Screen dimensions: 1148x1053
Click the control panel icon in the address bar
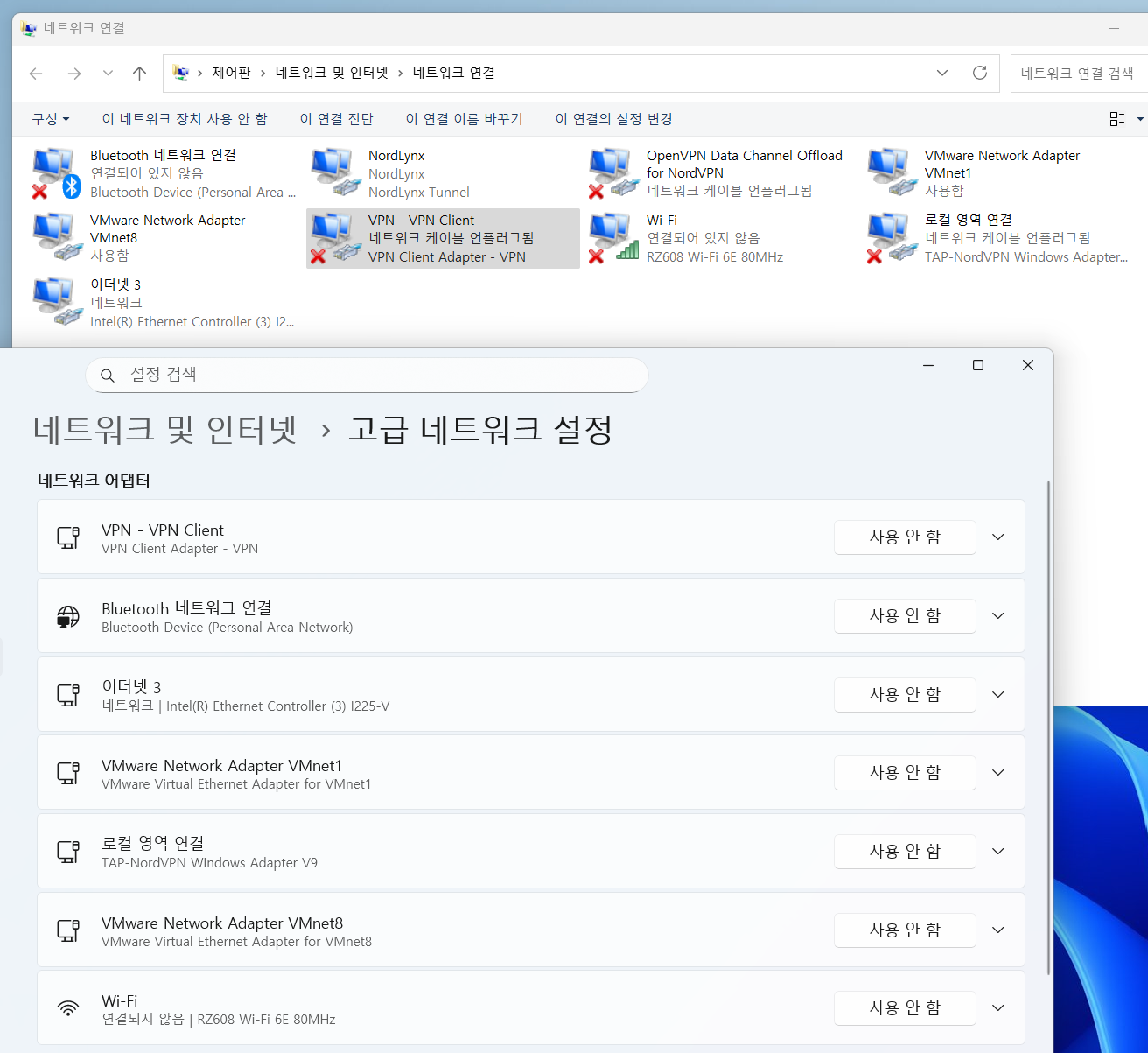tap(181, 73)
